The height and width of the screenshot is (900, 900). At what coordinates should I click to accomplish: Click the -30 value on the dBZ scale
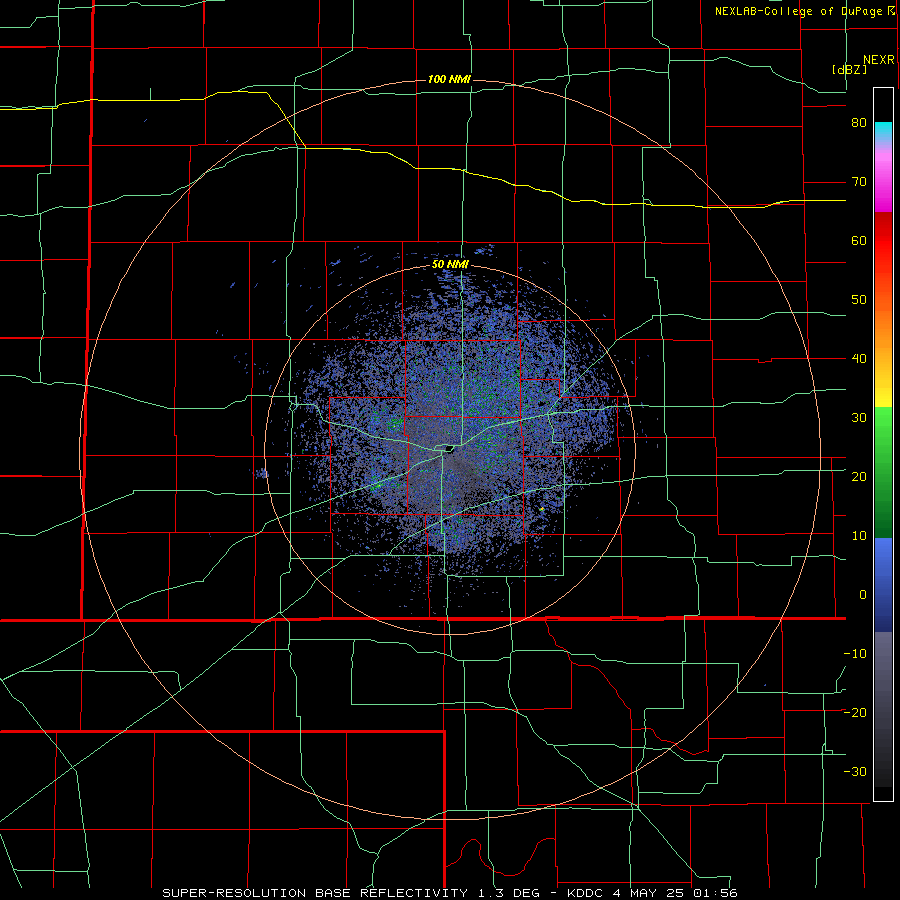855,771
